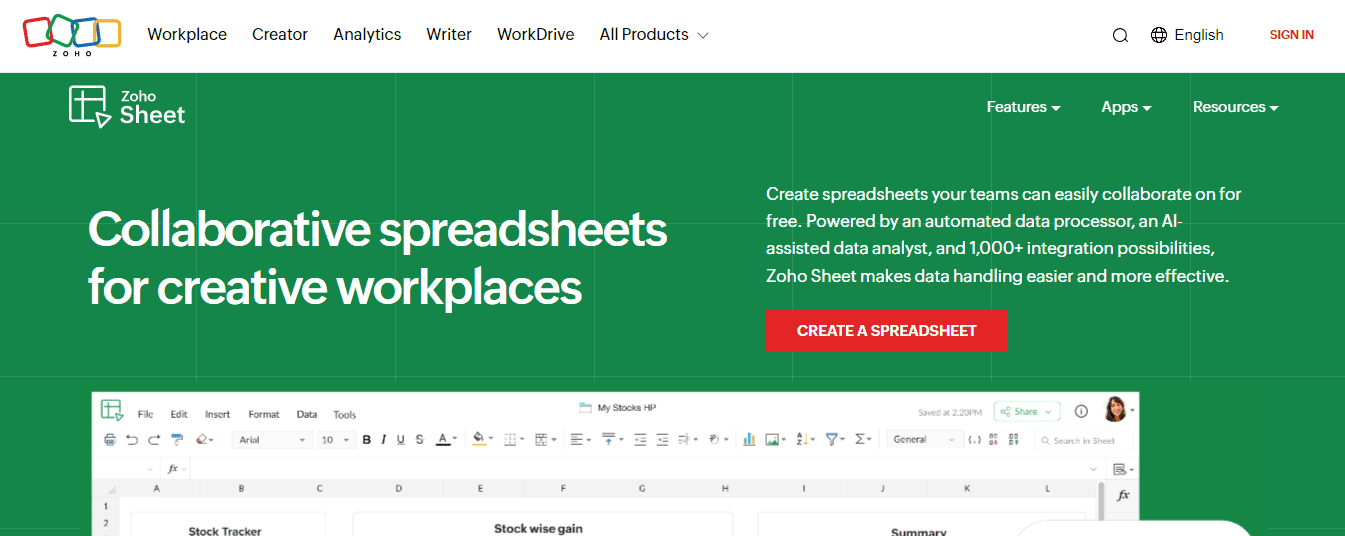The width and height of the screenshot is (1345, 536).
Task: Click the small sheet icon beside File menu
Action: [112, 410]
